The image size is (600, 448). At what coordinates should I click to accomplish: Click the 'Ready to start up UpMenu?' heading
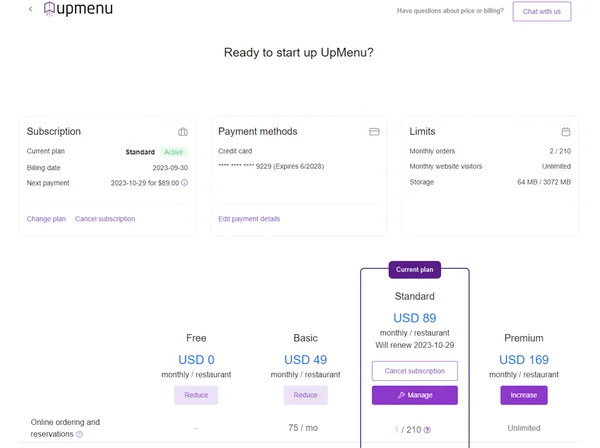(x=298, y=52)
